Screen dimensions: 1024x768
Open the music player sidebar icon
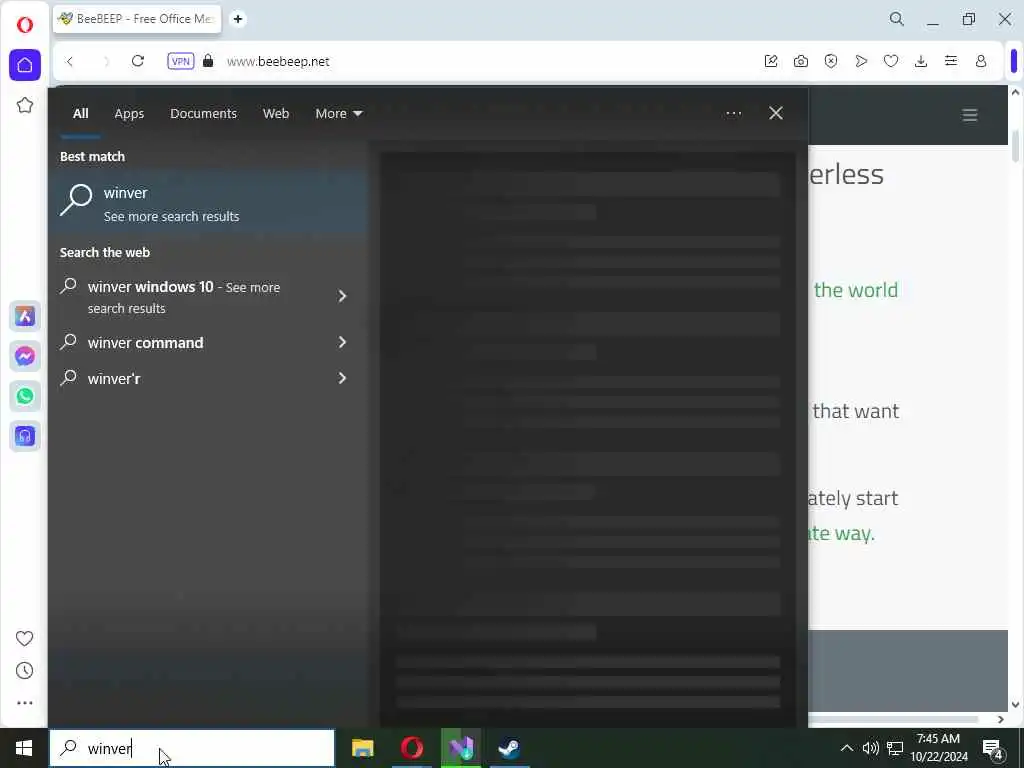click(x=25, y=436)
